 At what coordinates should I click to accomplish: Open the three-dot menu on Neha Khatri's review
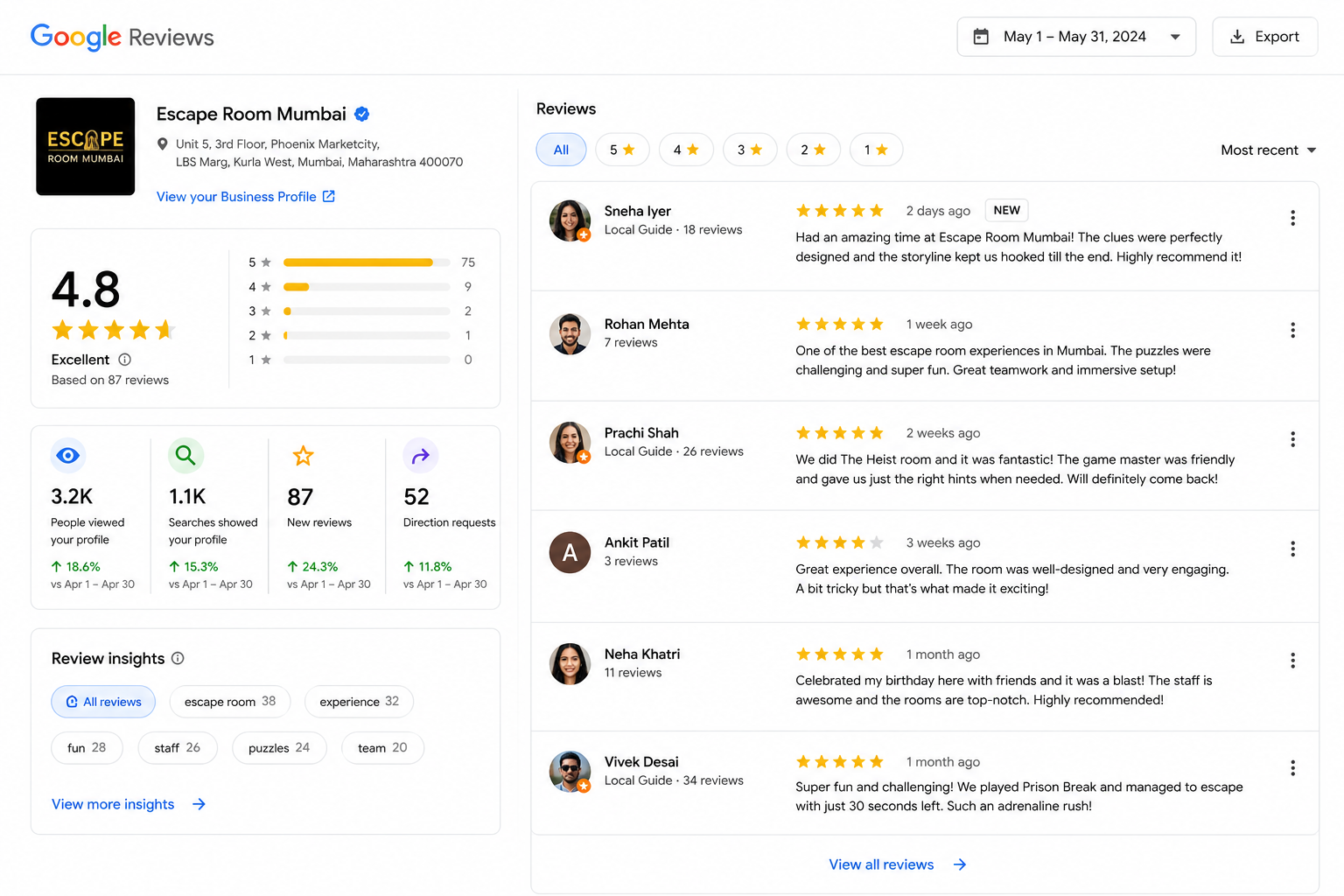1292,661
